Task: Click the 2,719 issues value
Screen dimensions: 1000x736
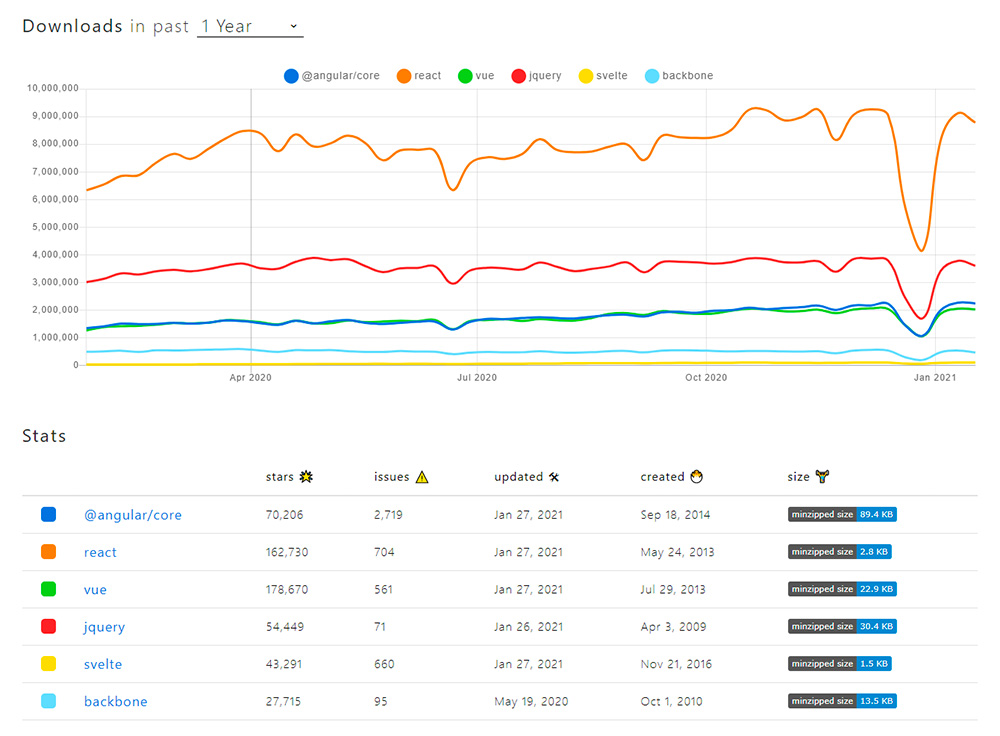Action: pyautogui.click(x=388, y=515)
